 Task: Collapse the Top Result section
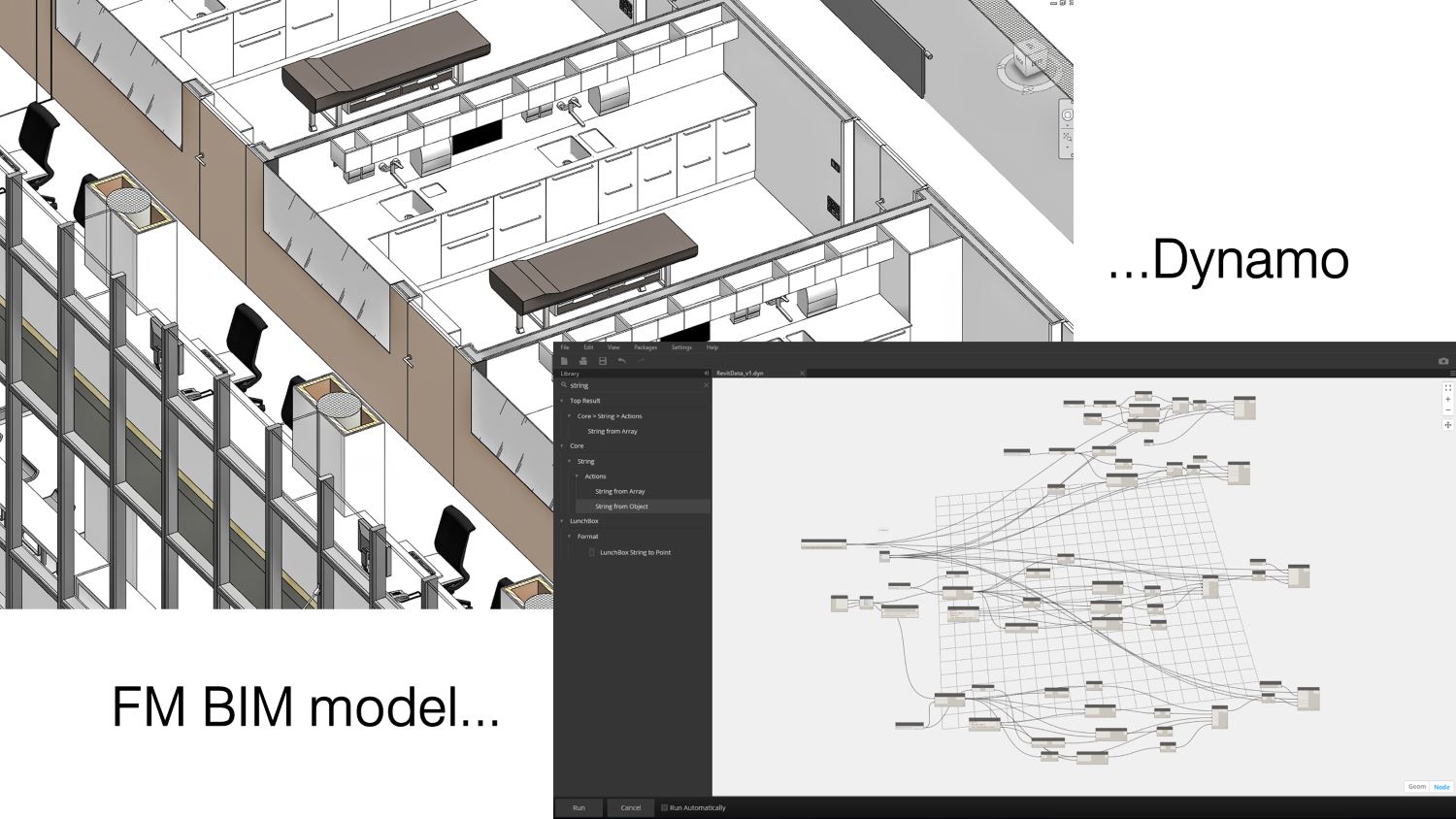point(562,401)
